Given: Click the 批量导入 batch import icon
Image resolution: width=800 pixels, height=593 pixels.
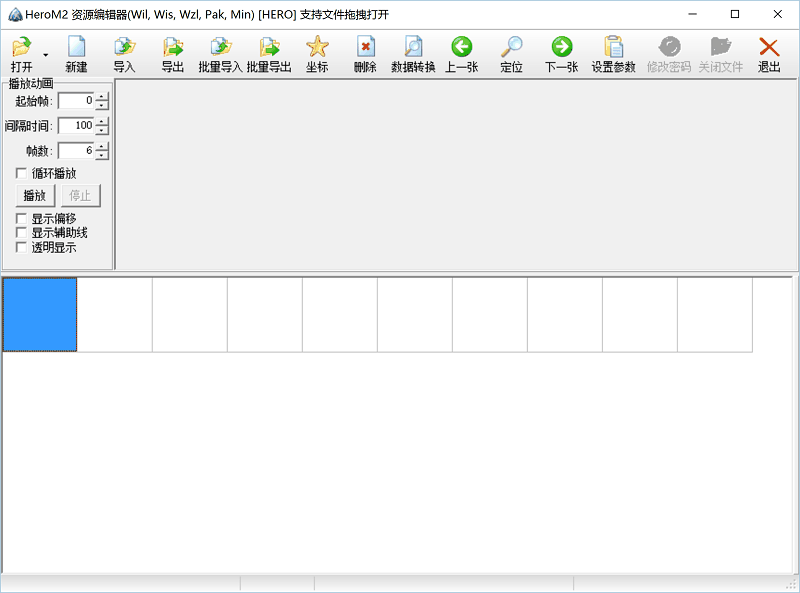Looking at the screenshot, I should (x=220, y=48).
